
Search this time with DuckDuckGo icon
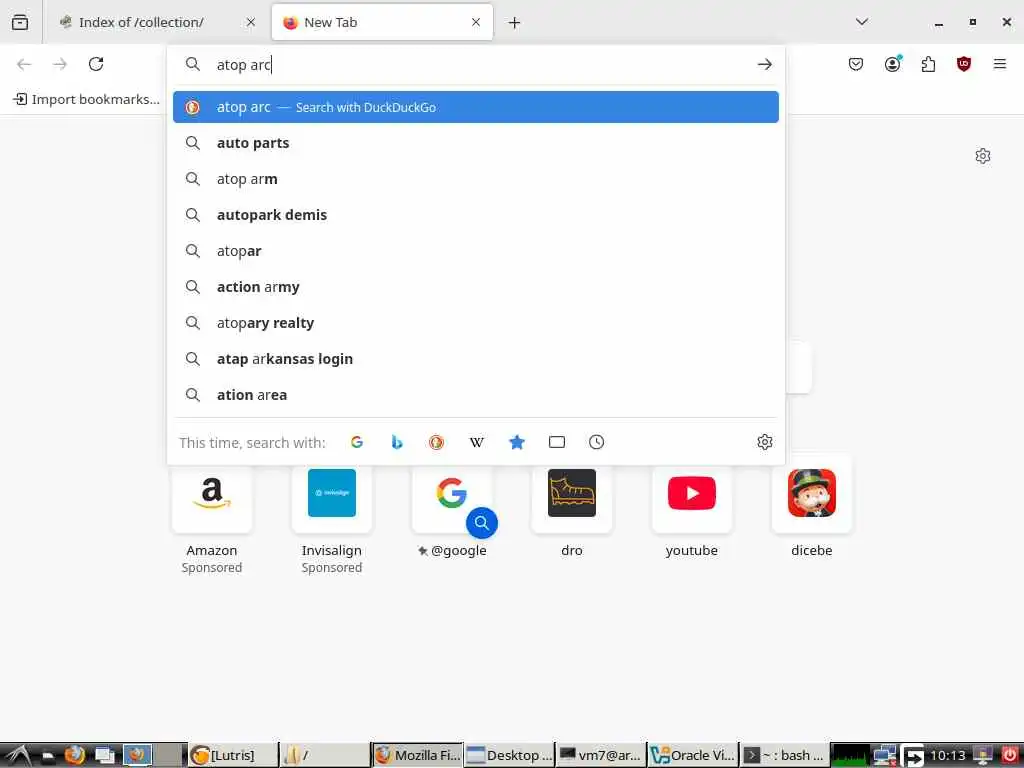(436, 442)
